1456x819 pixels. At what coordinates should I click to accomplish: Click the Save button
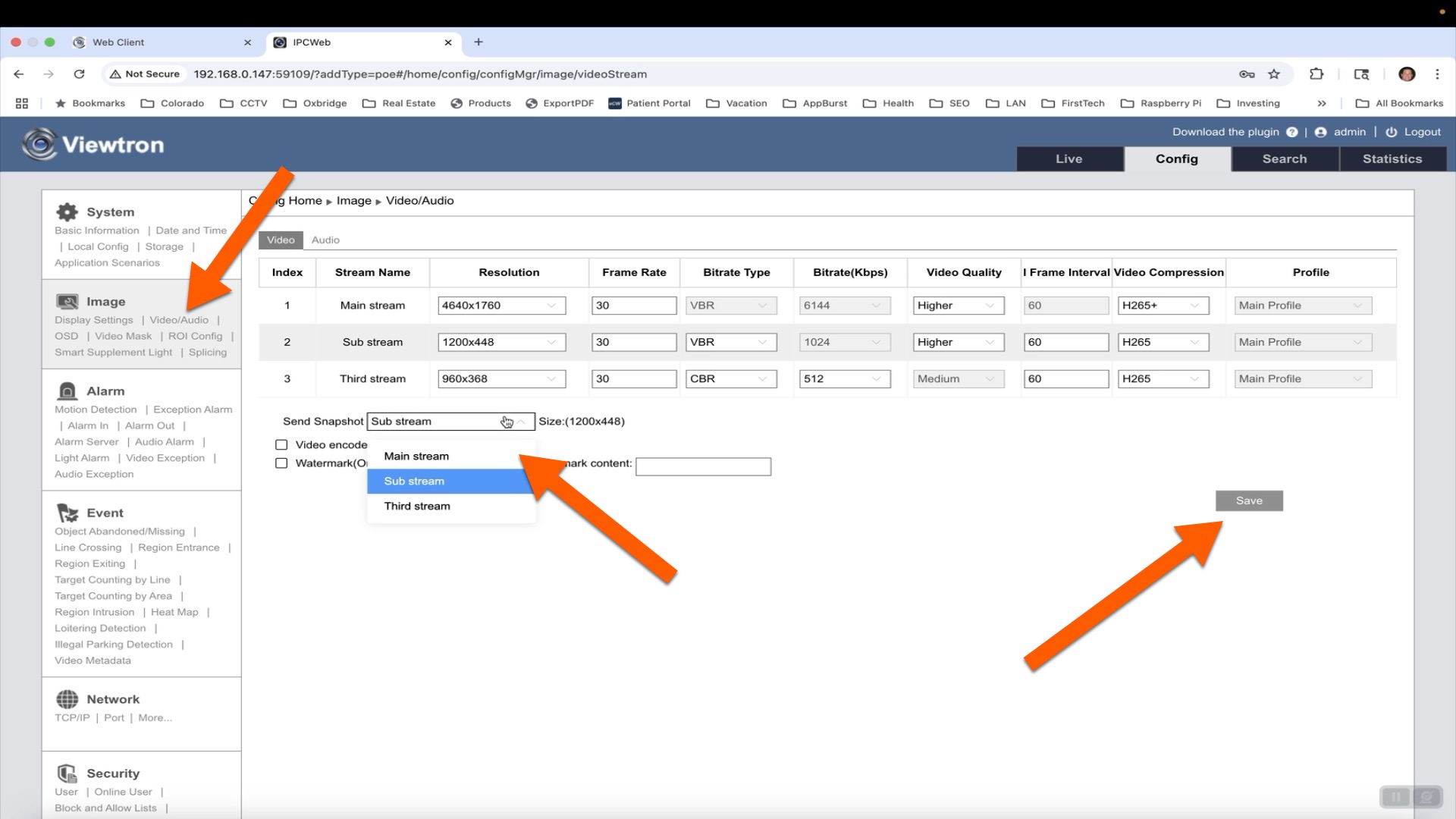1249,500
